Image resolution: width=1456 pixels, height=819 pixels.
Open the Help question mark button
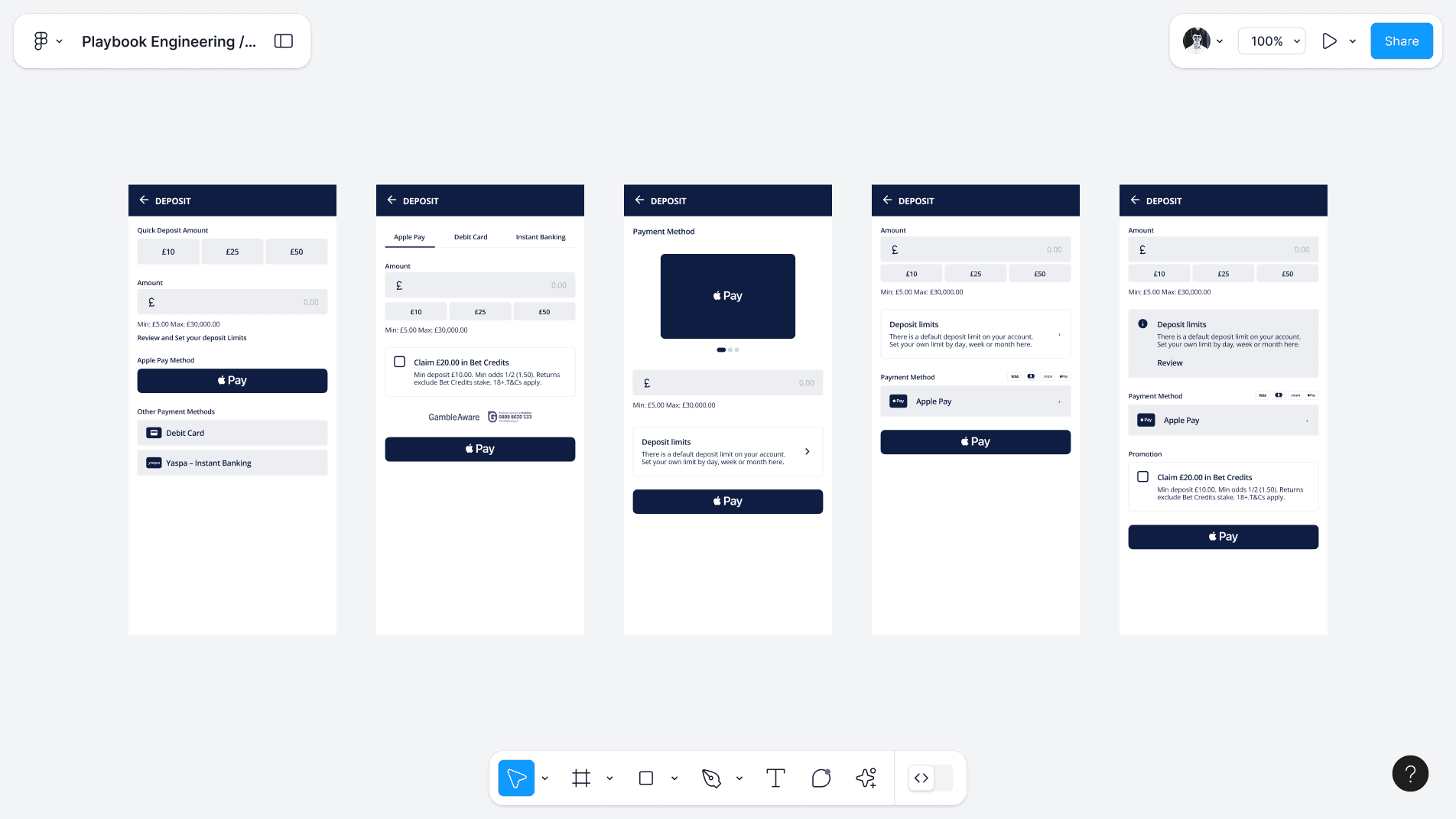(x=1410, y=773)
